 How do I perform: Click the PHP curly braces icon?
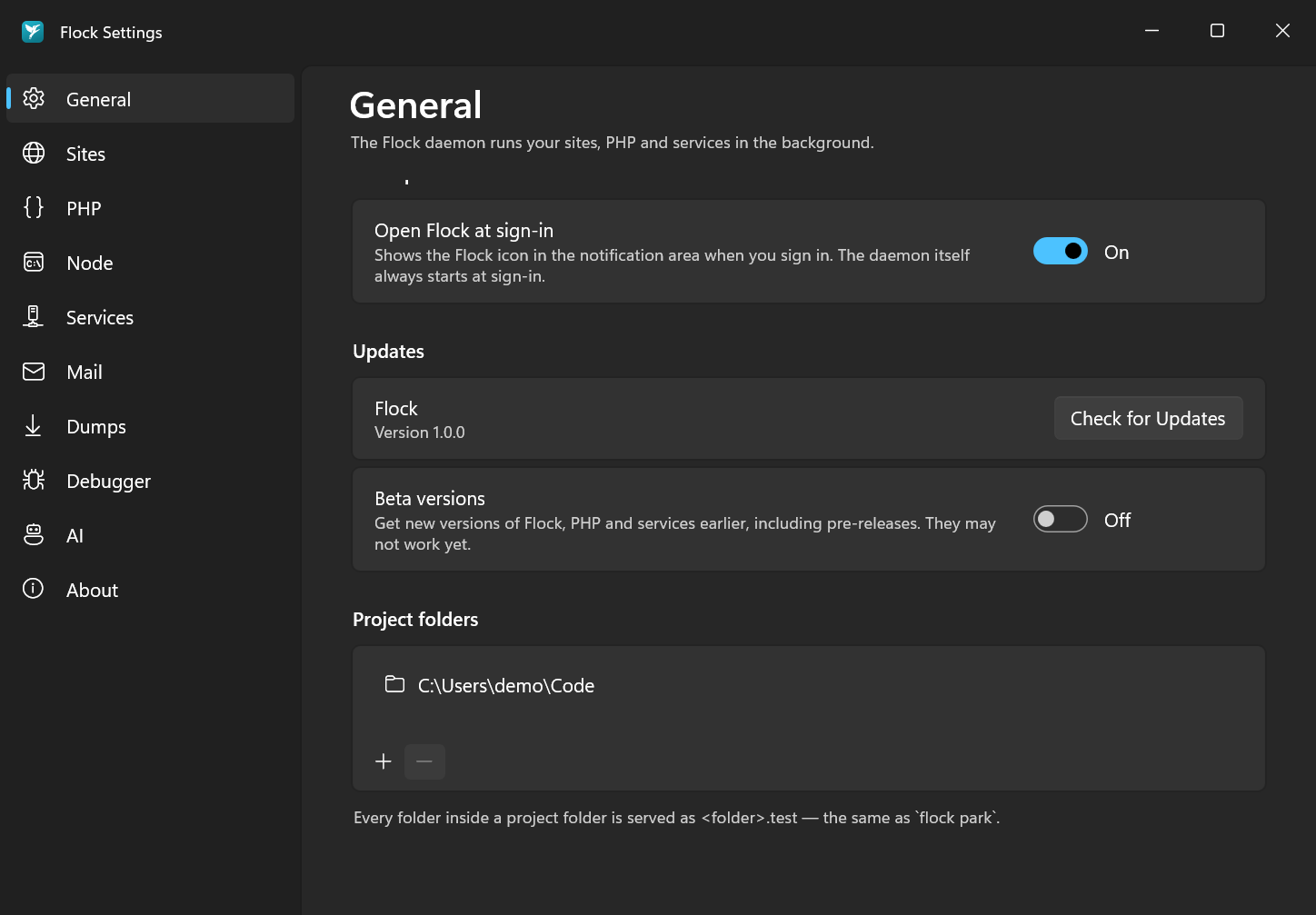coord(34,208)
